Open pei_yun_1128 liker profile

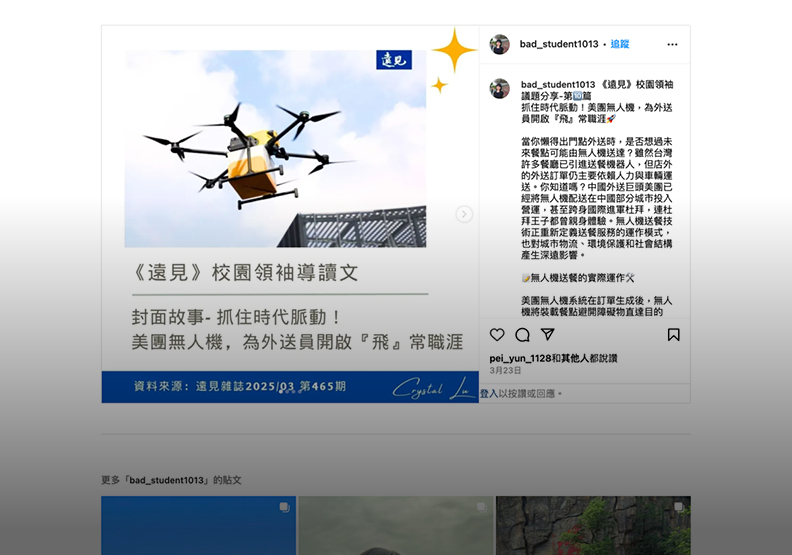tap(520, 358)
